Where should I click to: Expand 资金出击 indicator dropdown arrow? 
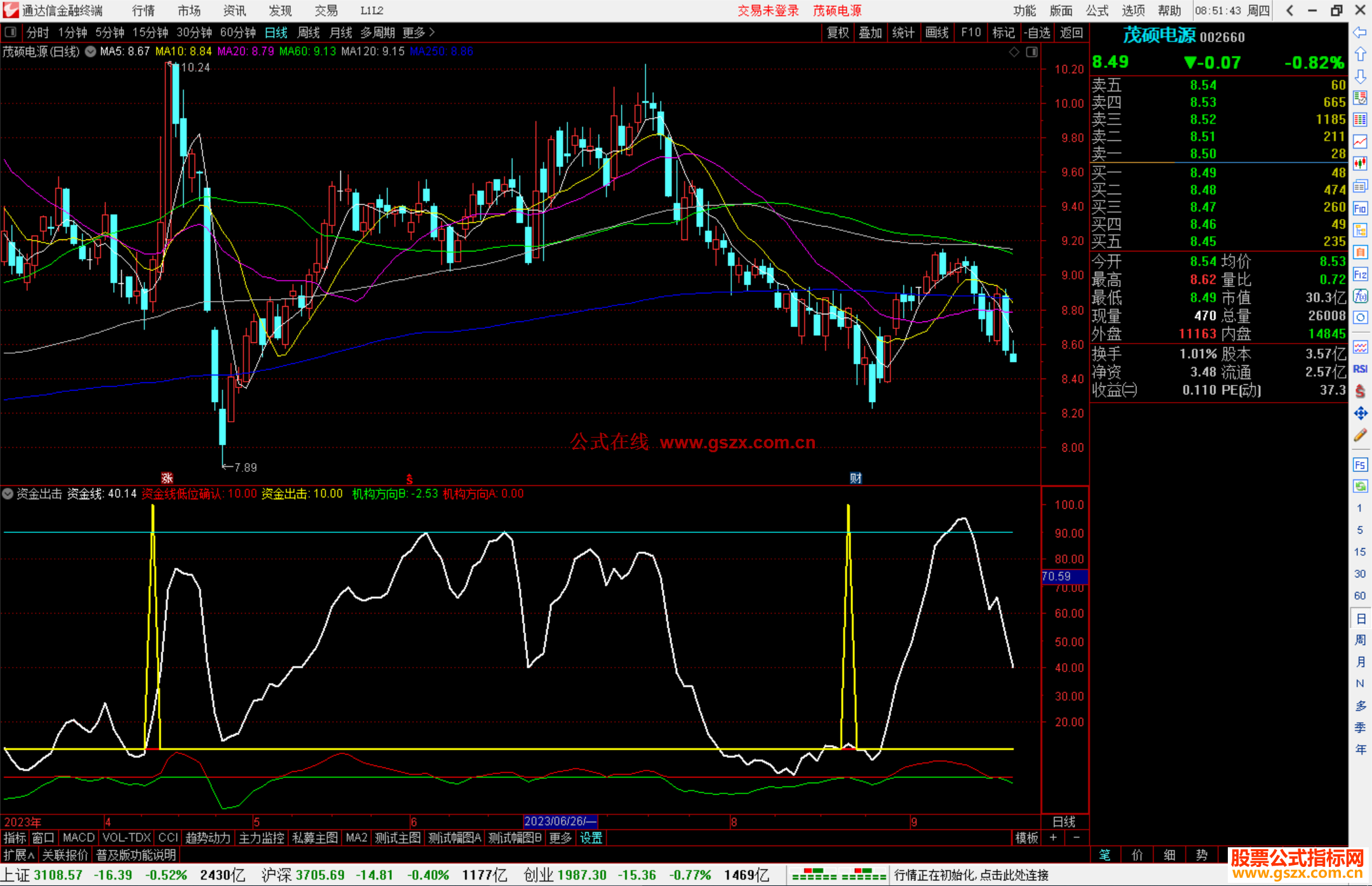click(8, 493)
